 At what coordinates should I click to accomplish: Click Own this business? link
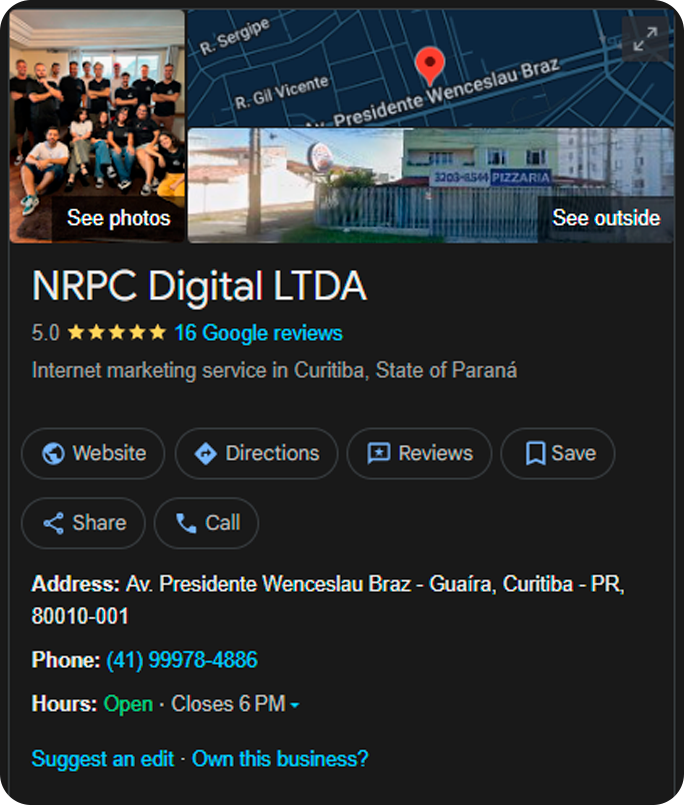click(x=280, y=758)
